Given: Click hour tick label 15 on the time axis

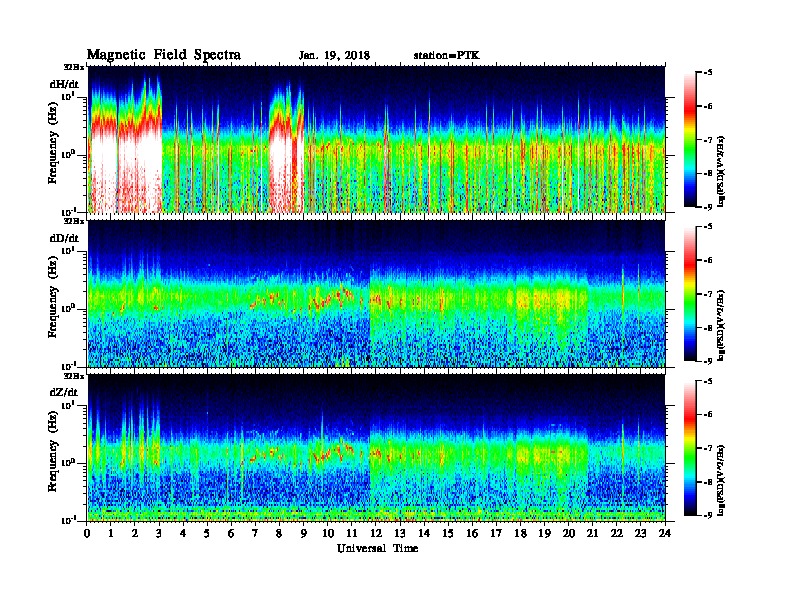Looking at the screenshot, I should 448,534.
